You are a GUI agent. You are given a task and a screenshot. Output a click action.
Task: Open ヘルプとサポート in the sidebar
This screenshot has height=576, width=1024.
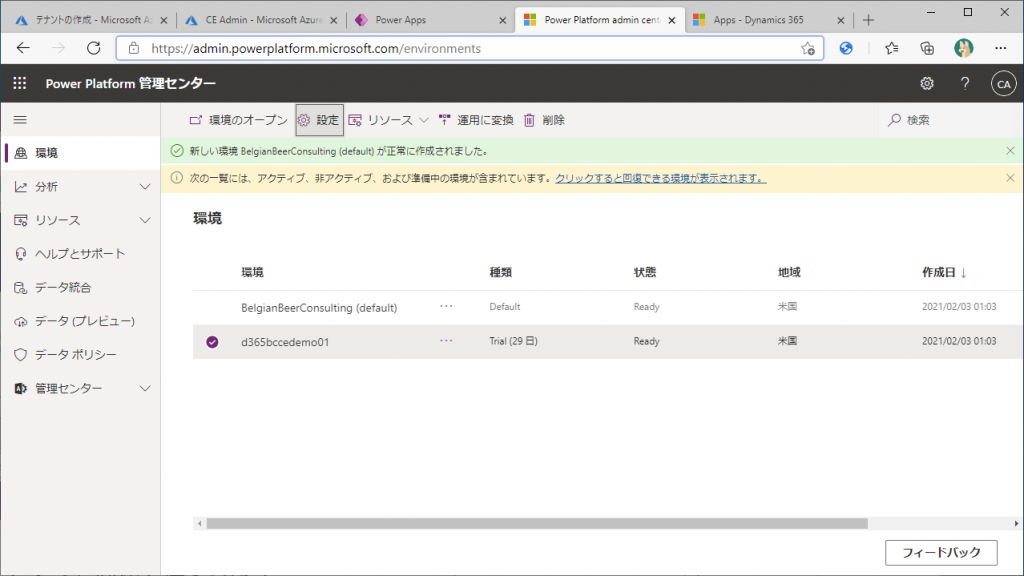pyautogui.click(x=80, y=254)
